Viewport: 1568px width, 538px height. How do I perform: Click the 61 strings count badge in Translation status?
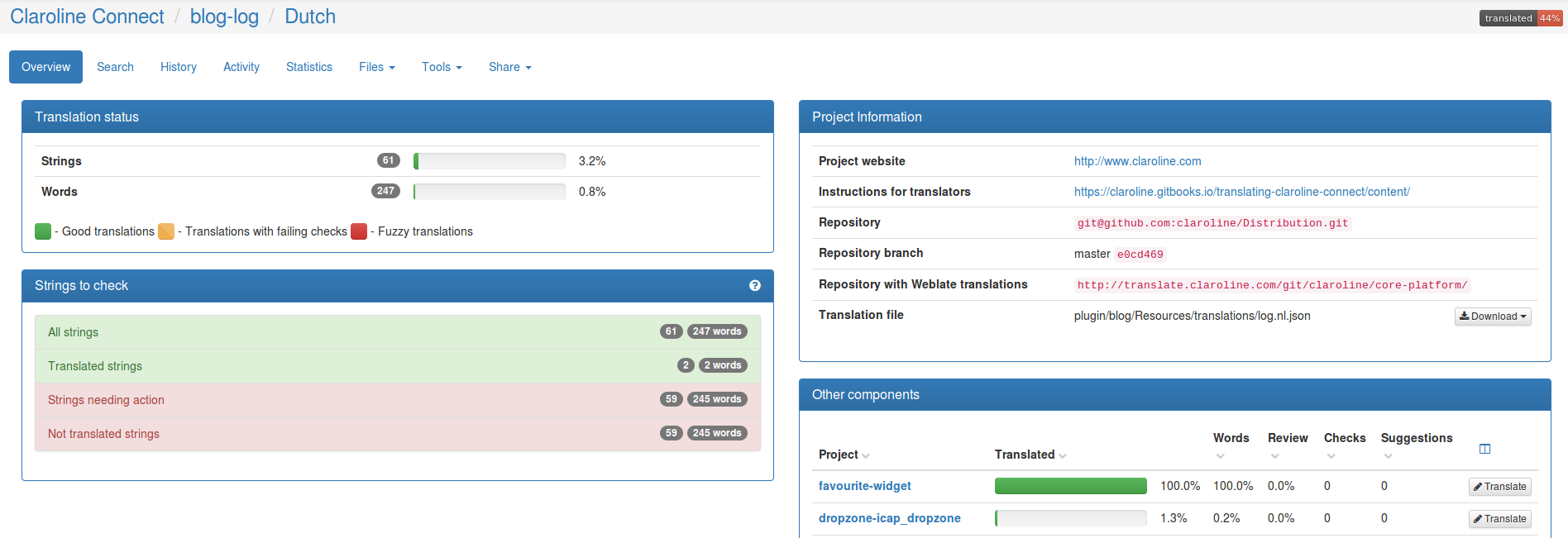coord(389,160)
